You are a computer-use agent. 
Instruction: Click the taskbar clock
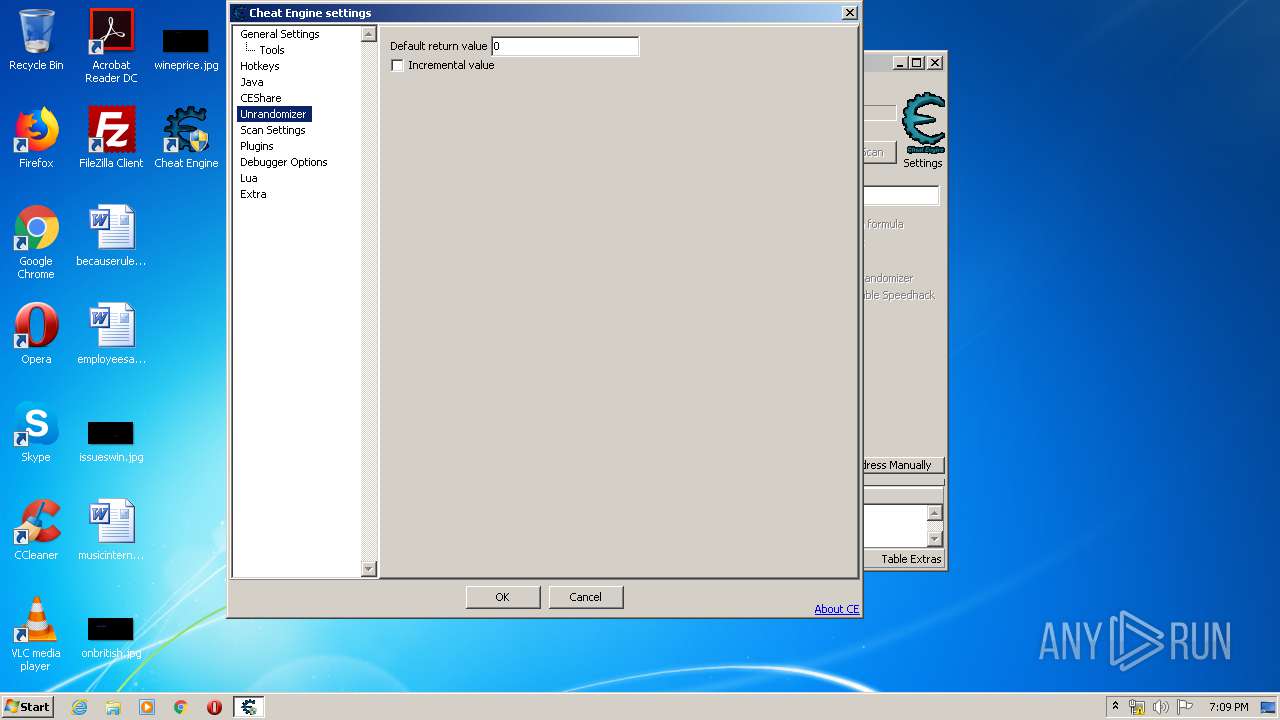click(1229, 707)
